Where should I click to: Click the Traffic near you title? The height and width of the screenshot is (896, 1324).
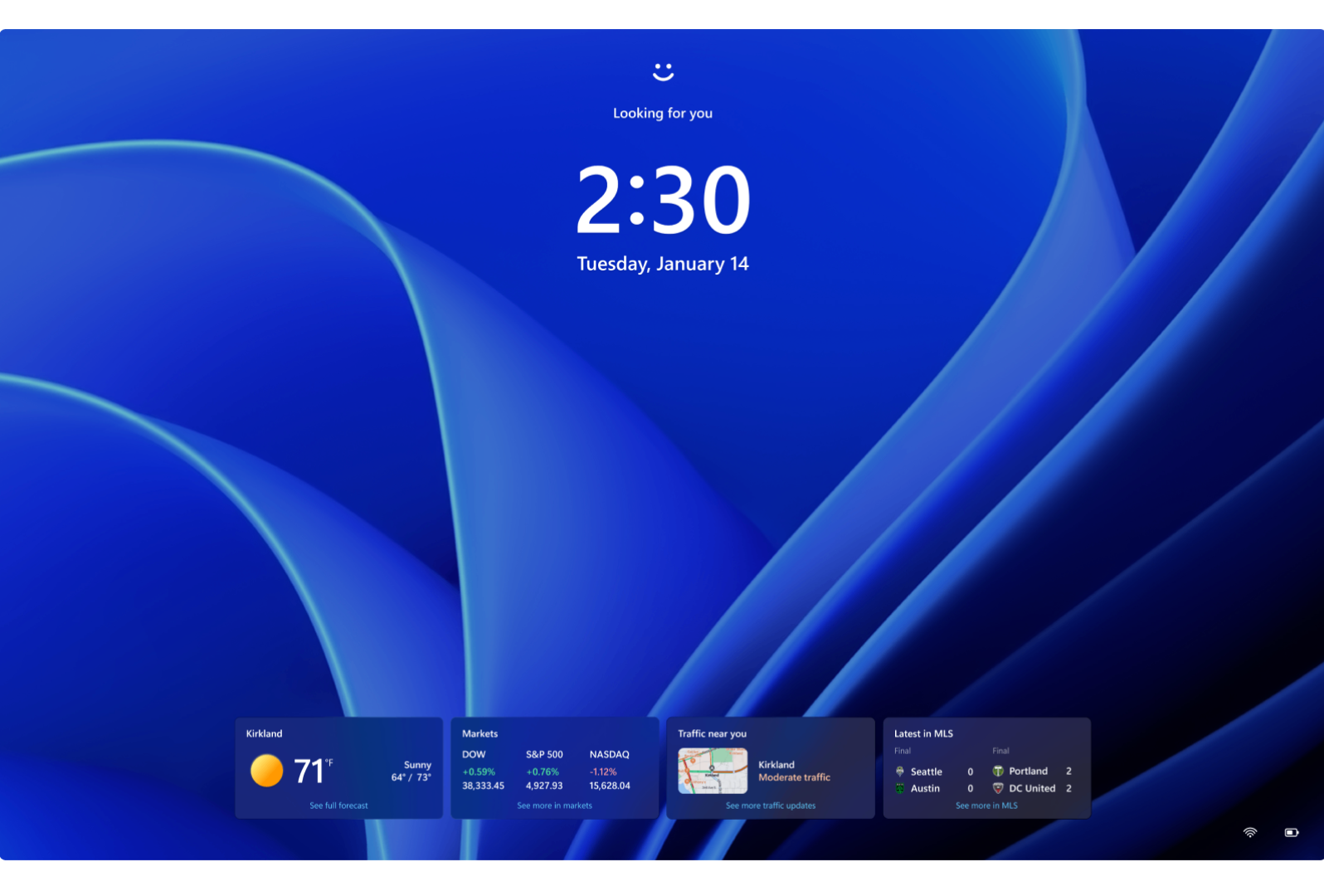[x=712, y=733]
